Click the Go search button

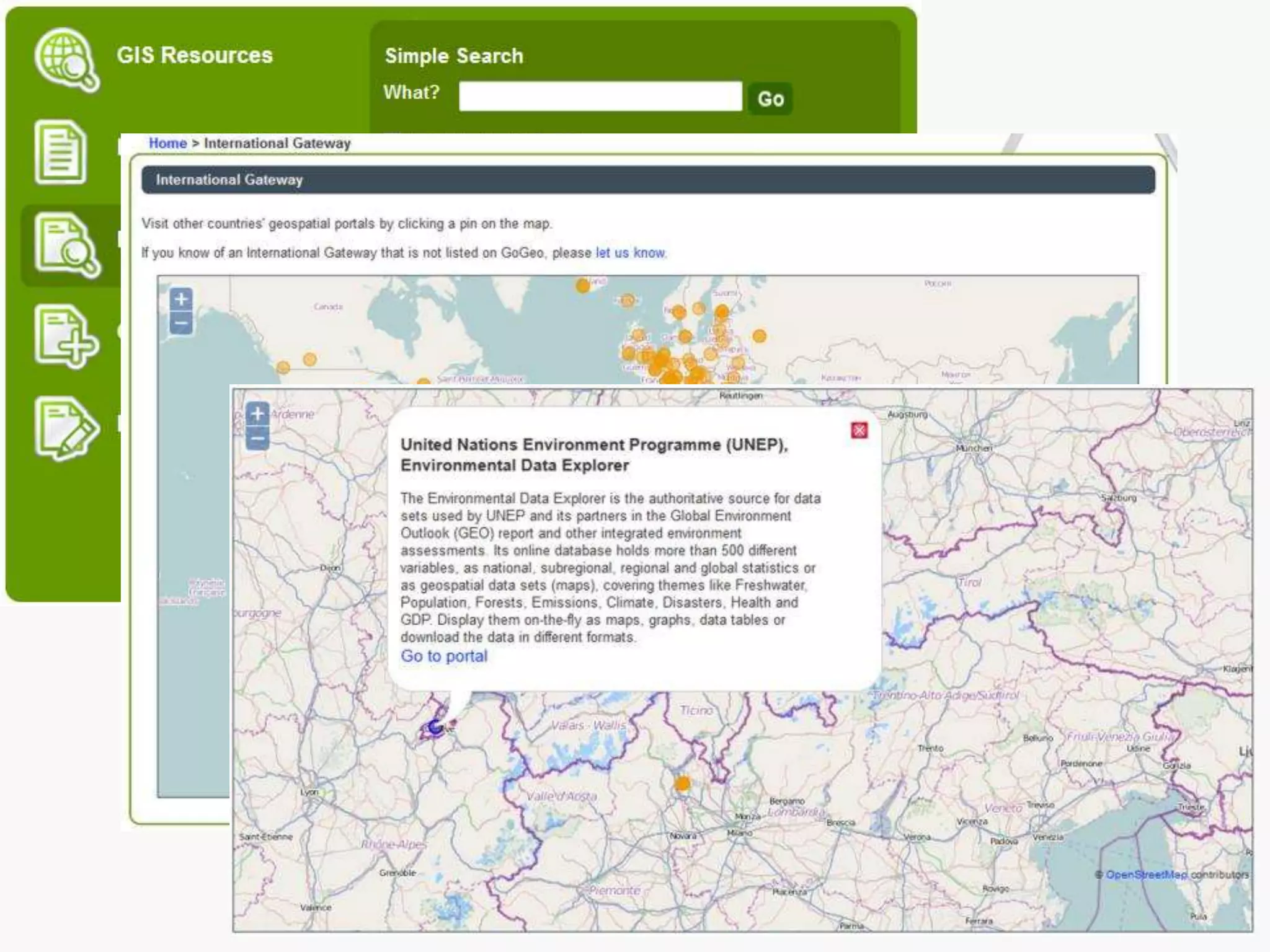770,99
